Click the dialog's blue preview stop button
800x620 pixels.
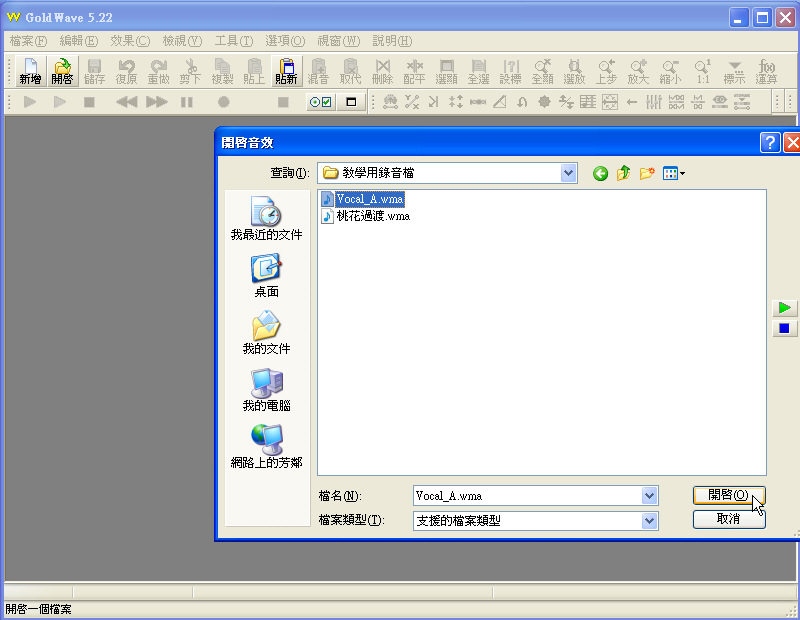point(785,328)
